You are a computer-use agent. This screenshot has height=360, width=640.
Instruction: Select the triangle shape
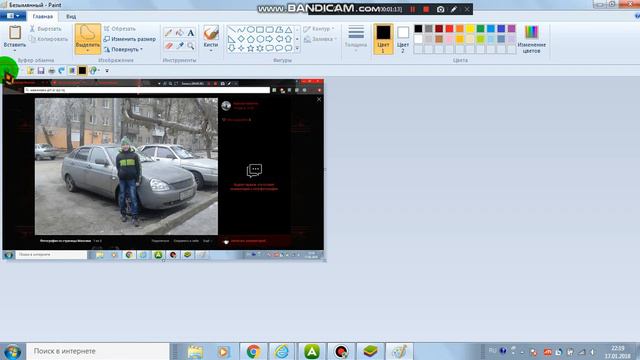(x=289, y=30)
